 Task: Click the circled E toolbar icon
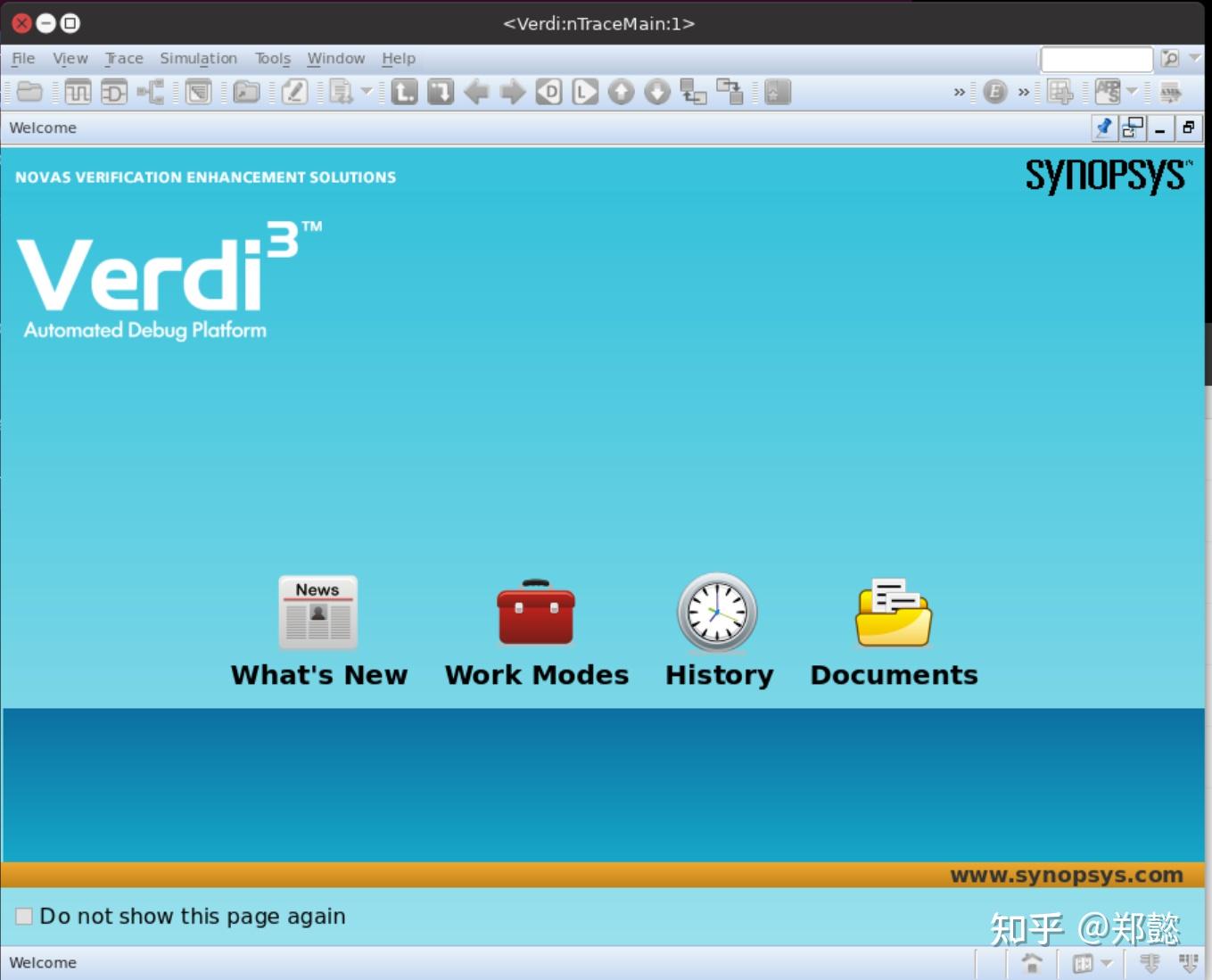[x=995, y=92]
